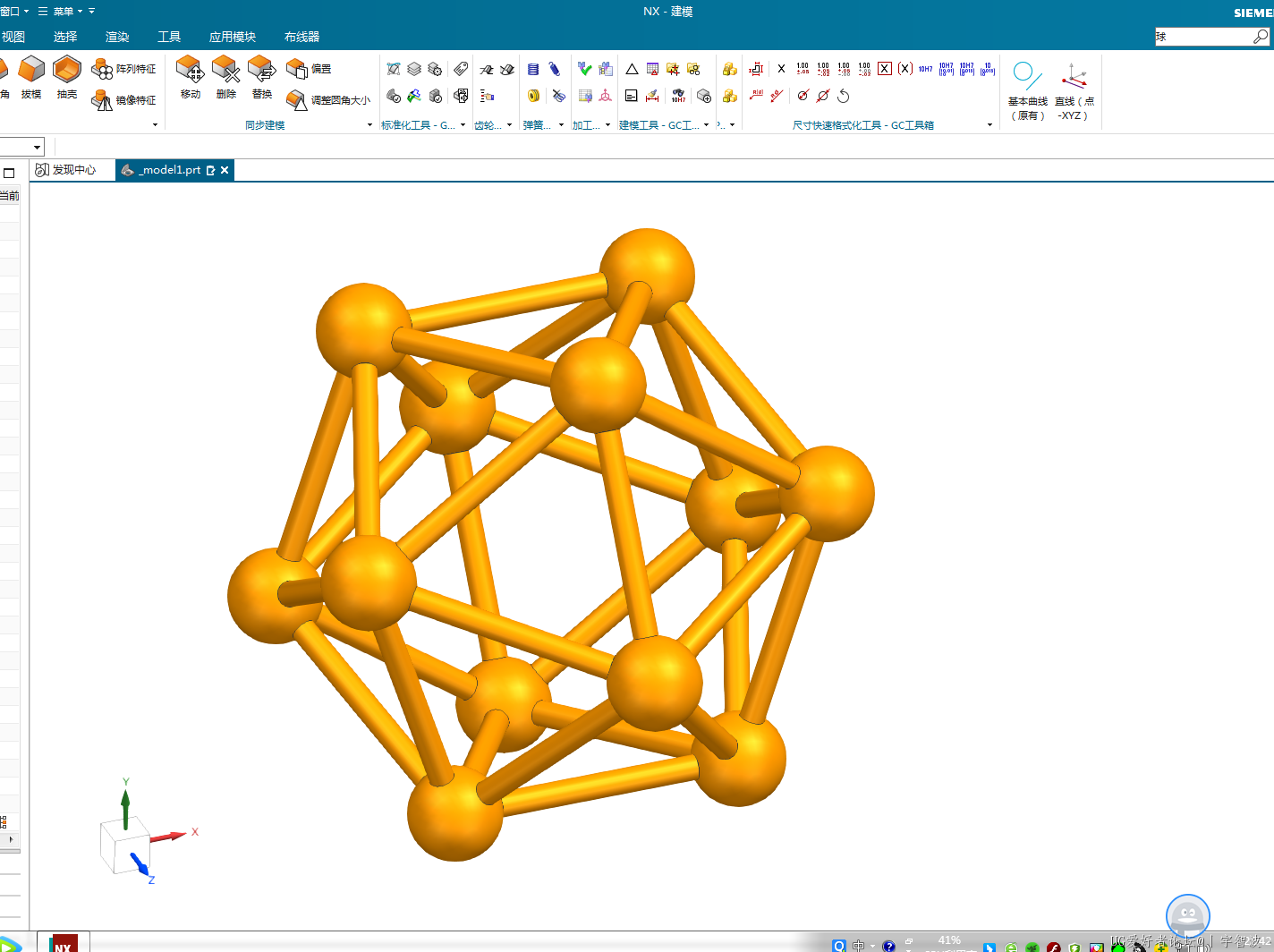Click the black X dimension format icon

coord(781,68)
